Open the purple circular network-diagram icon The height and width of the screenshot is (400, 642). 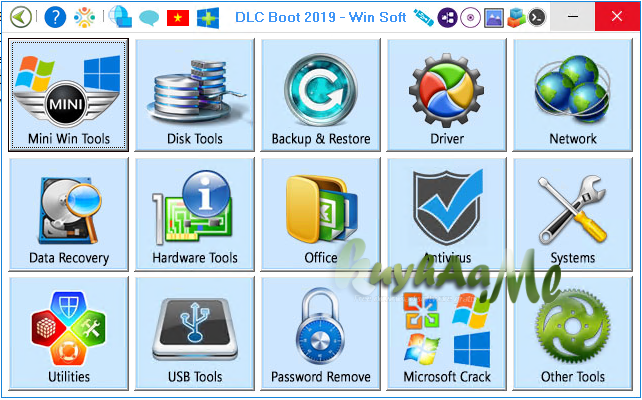(447, 18)
